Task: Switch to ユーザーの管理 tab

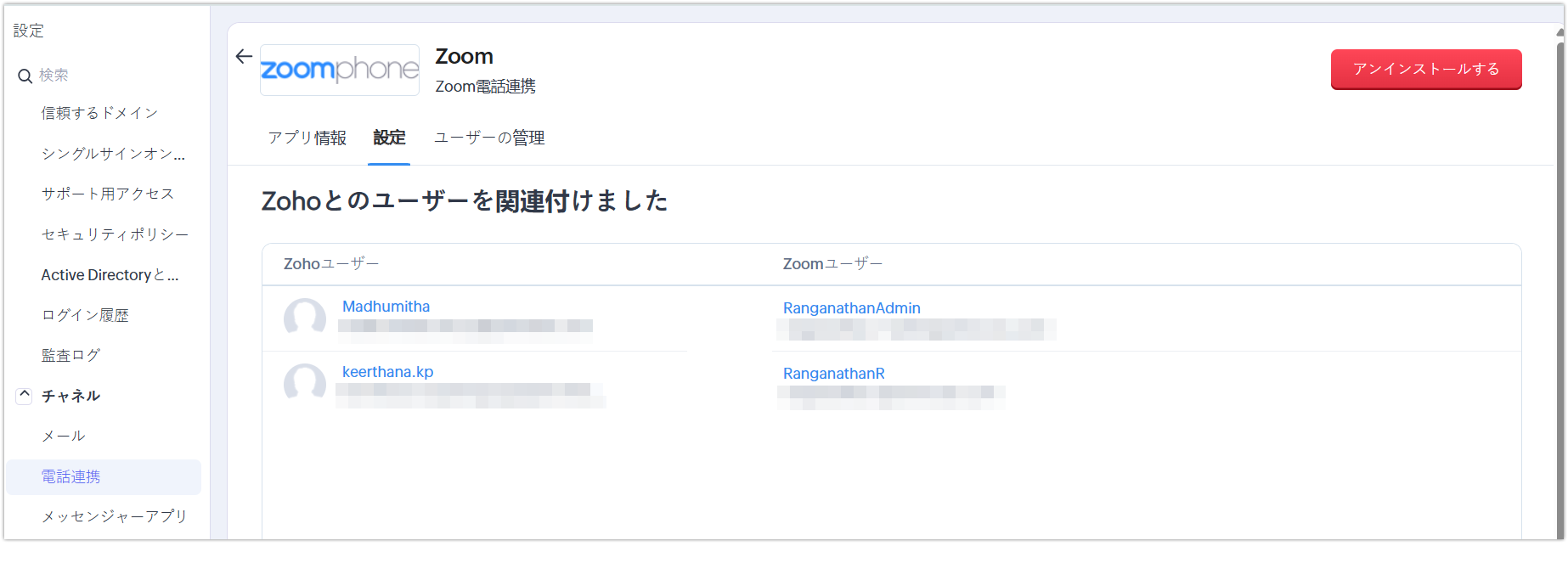Action: tap(489, 138)
